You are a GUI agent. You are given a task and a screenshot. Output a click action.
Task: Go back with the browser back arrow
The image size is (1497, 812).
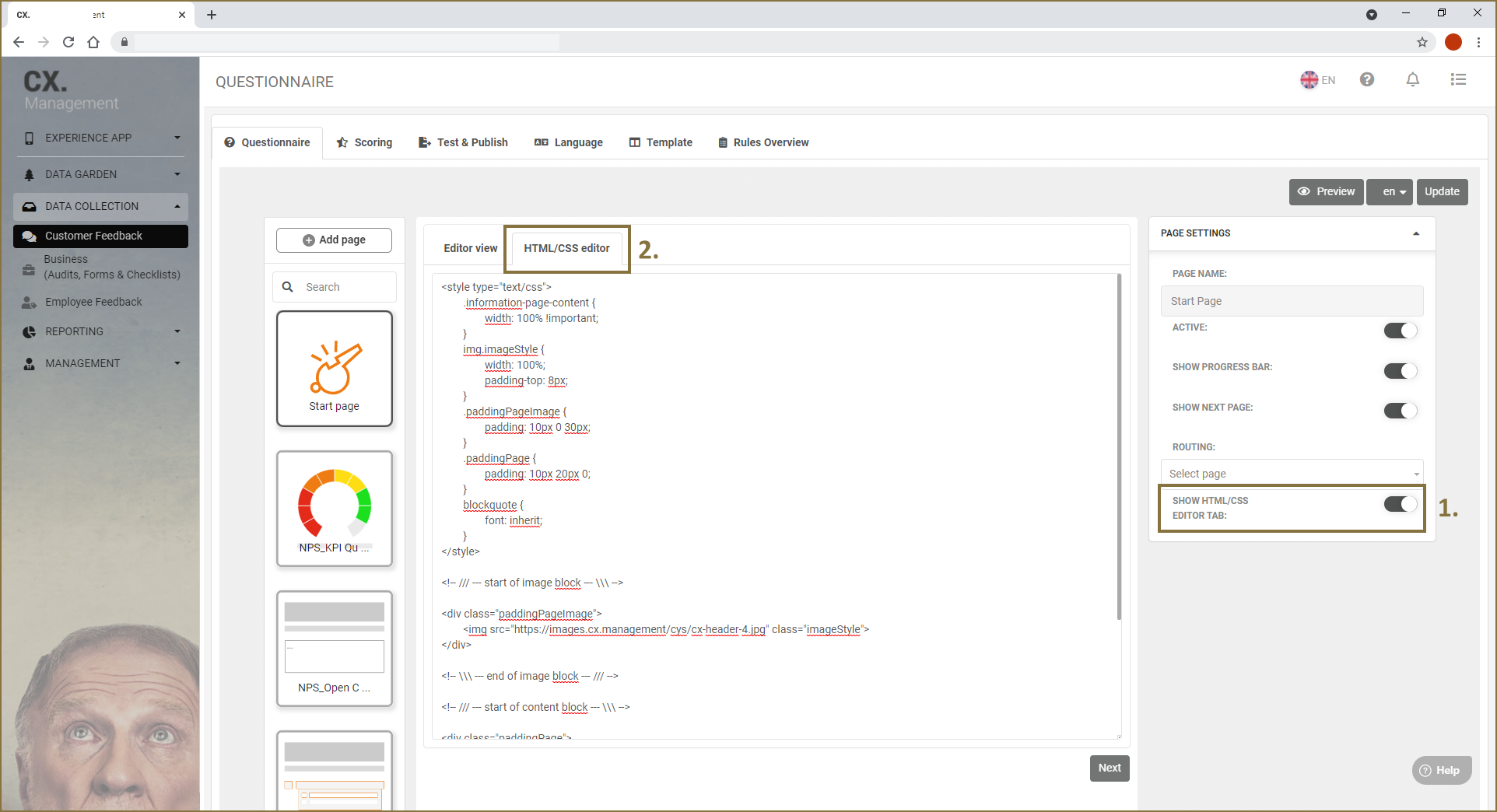pos(19,42)
